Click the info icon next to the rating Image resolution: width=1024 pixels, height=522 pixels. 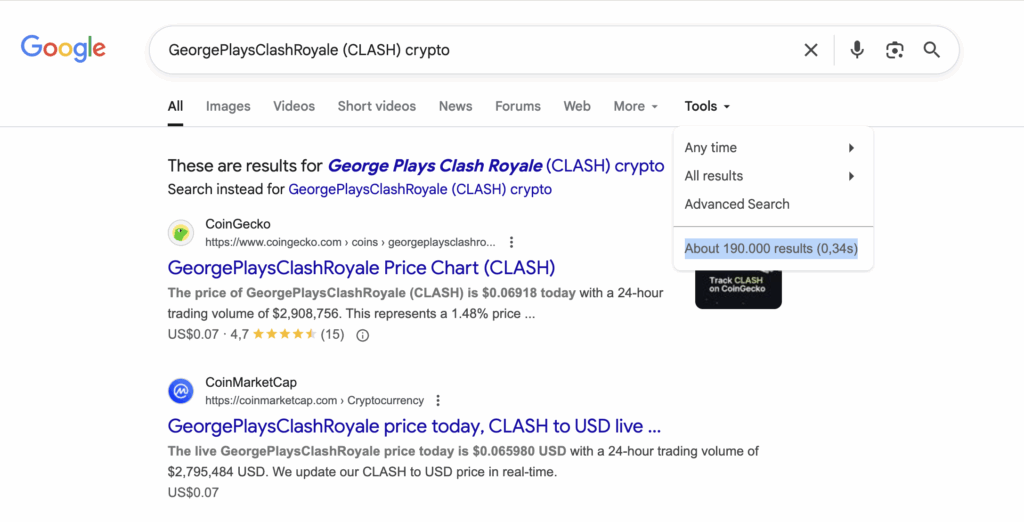[363, 335]
